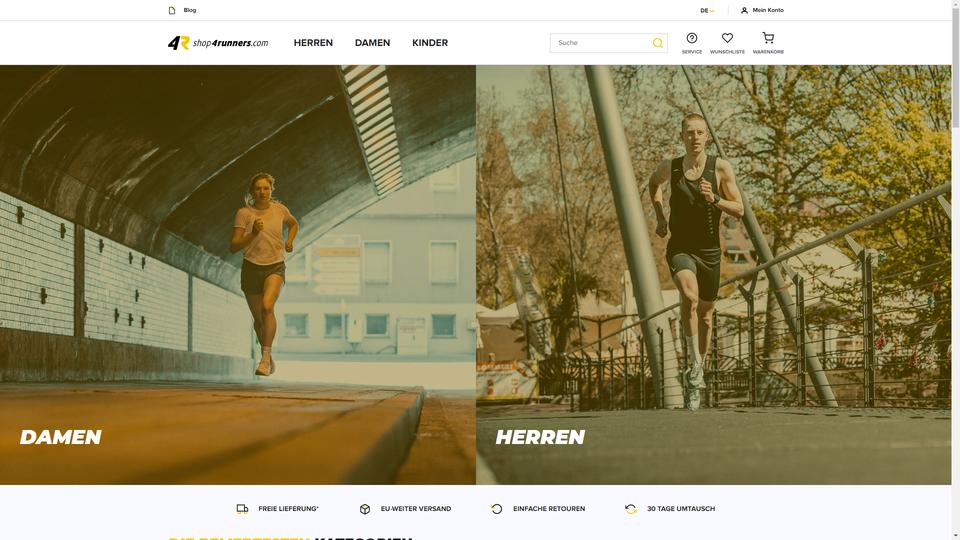
Task: Click the EU-weiter Versand box icon
Action: (365, 509)
